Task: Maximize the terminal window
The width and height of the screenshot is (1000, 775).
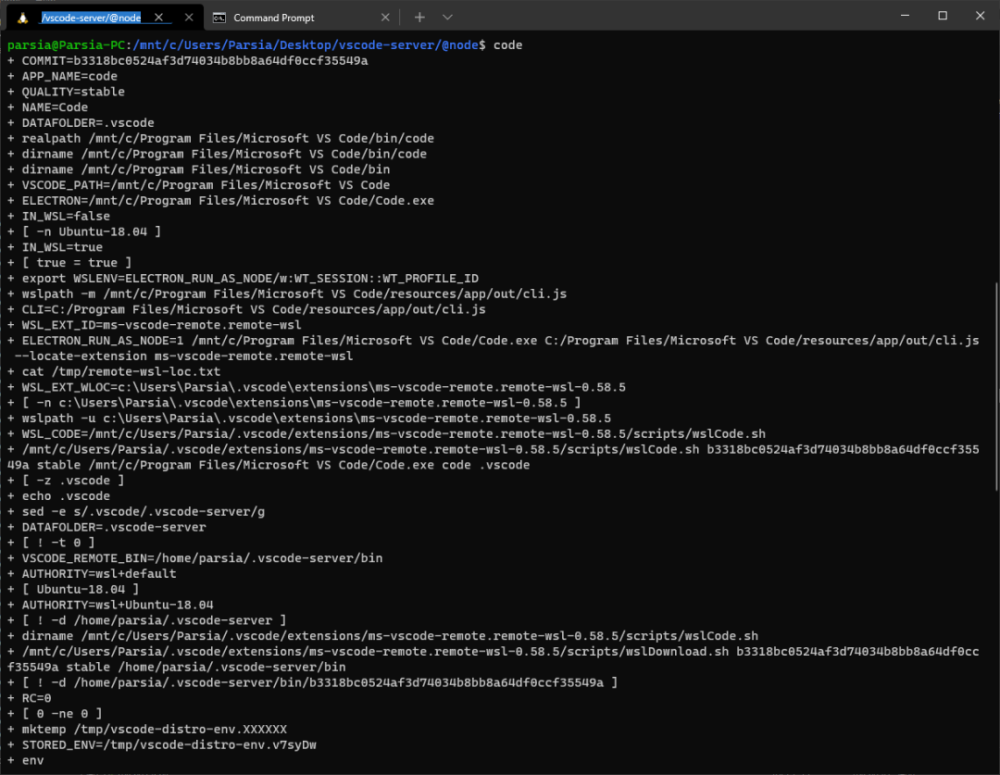Action: (942, 16)
